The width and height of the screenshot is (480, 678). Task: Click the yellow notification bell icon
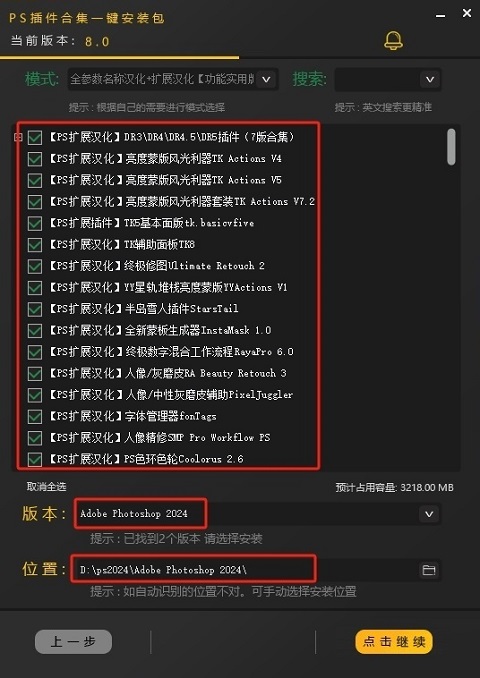pos(393,41)
